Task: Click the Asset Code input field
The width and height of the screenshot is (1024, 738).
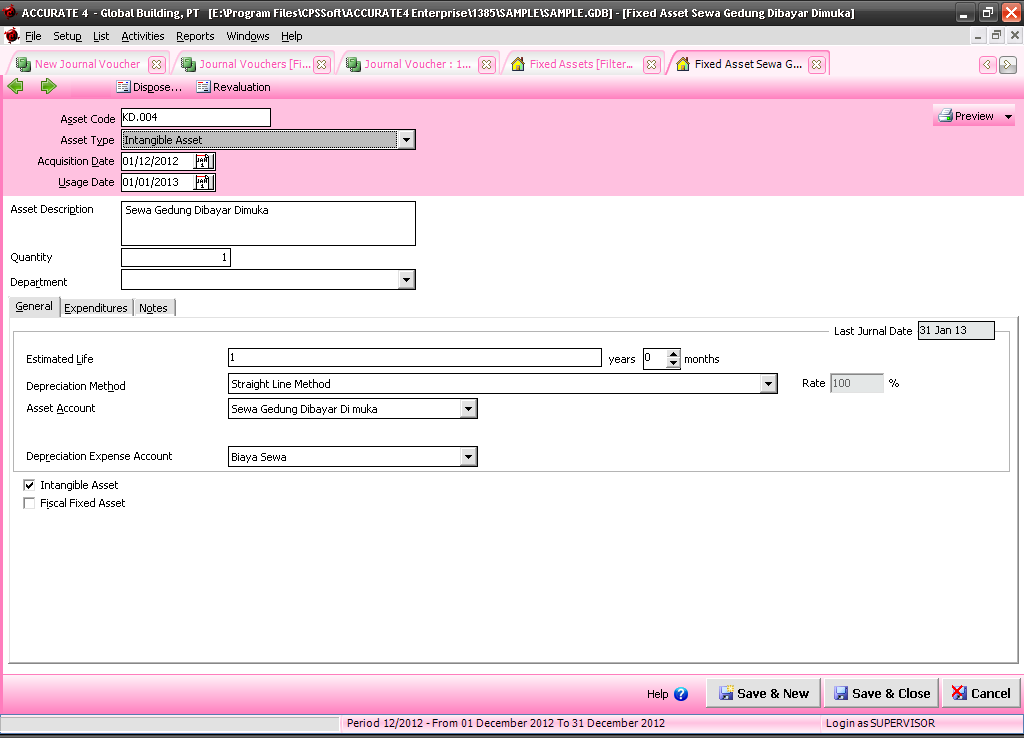Action: coord(195,118)
